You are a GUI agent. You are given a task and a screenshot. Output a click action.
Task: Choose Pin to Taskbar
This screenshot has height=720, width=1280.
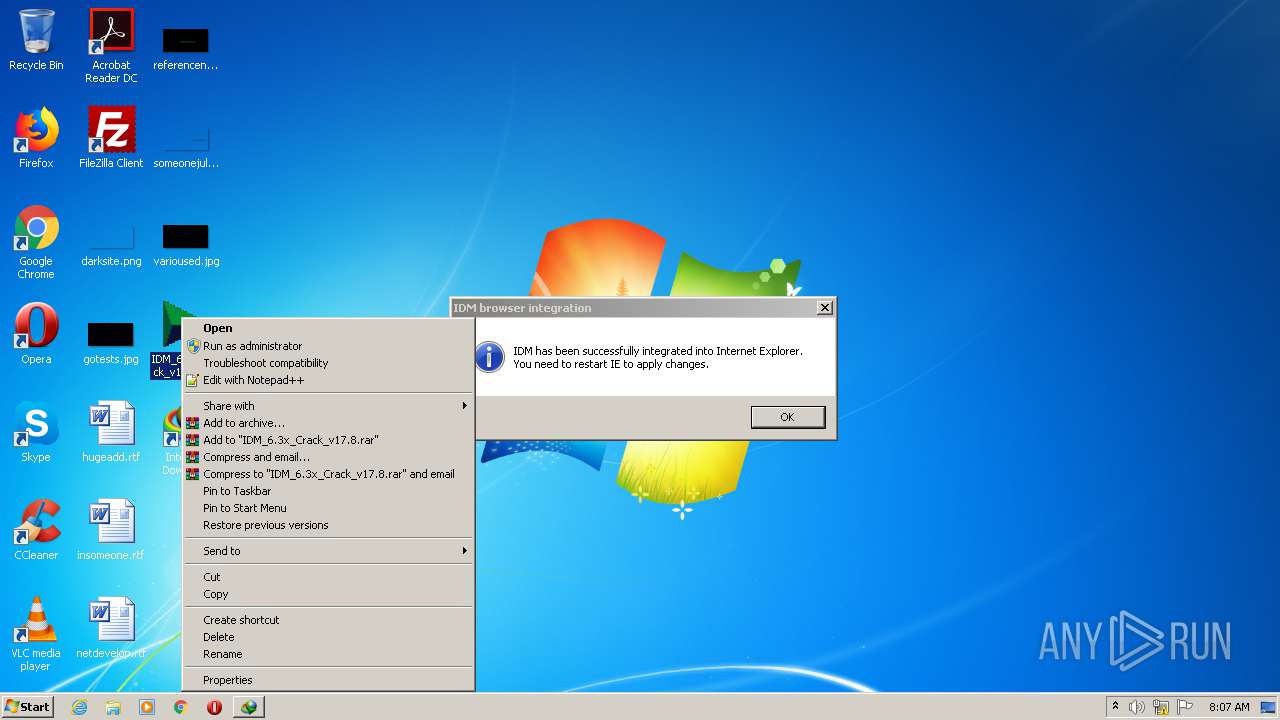(328, 491)
